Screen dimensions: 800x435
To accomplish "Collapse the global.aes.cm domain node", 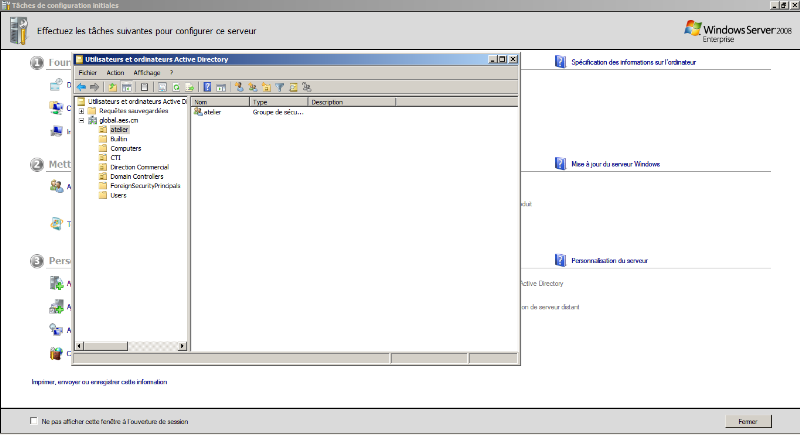I will click(81, 120).
